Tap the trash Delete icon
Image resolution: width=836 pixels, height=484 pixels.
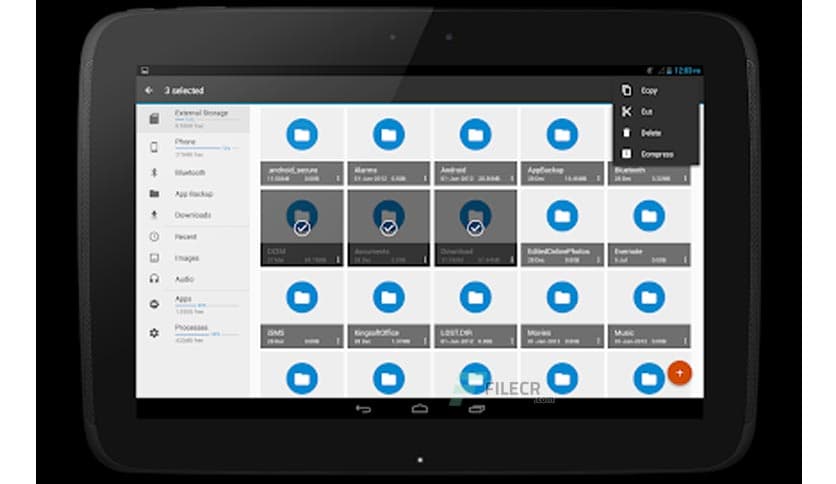click(x=626, y=133)
